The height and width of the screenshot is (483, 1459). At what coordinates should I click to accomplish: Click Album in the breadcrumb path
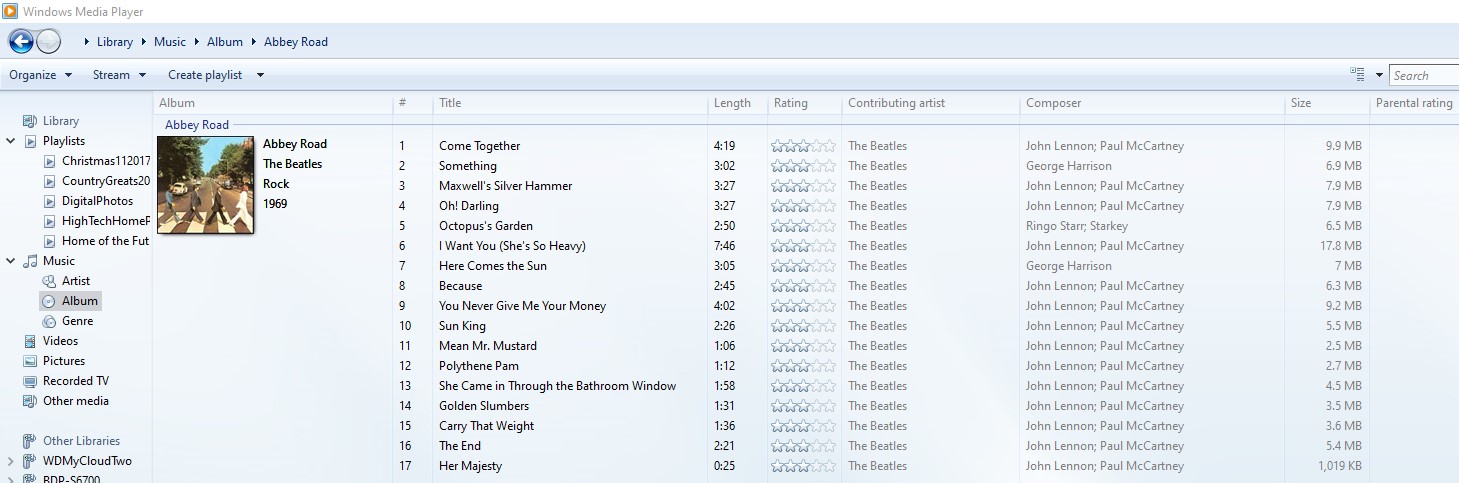225,42
